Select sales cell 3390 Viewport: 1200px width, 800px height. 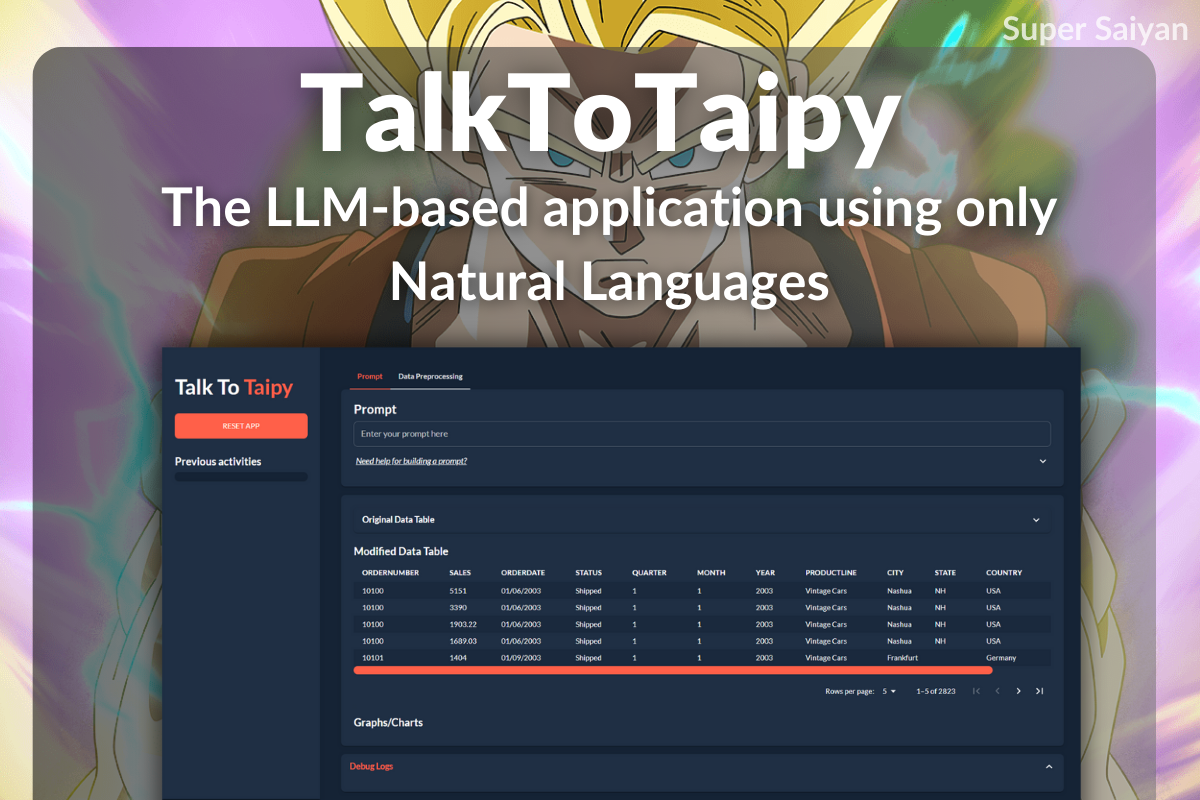tap(458, 607)
